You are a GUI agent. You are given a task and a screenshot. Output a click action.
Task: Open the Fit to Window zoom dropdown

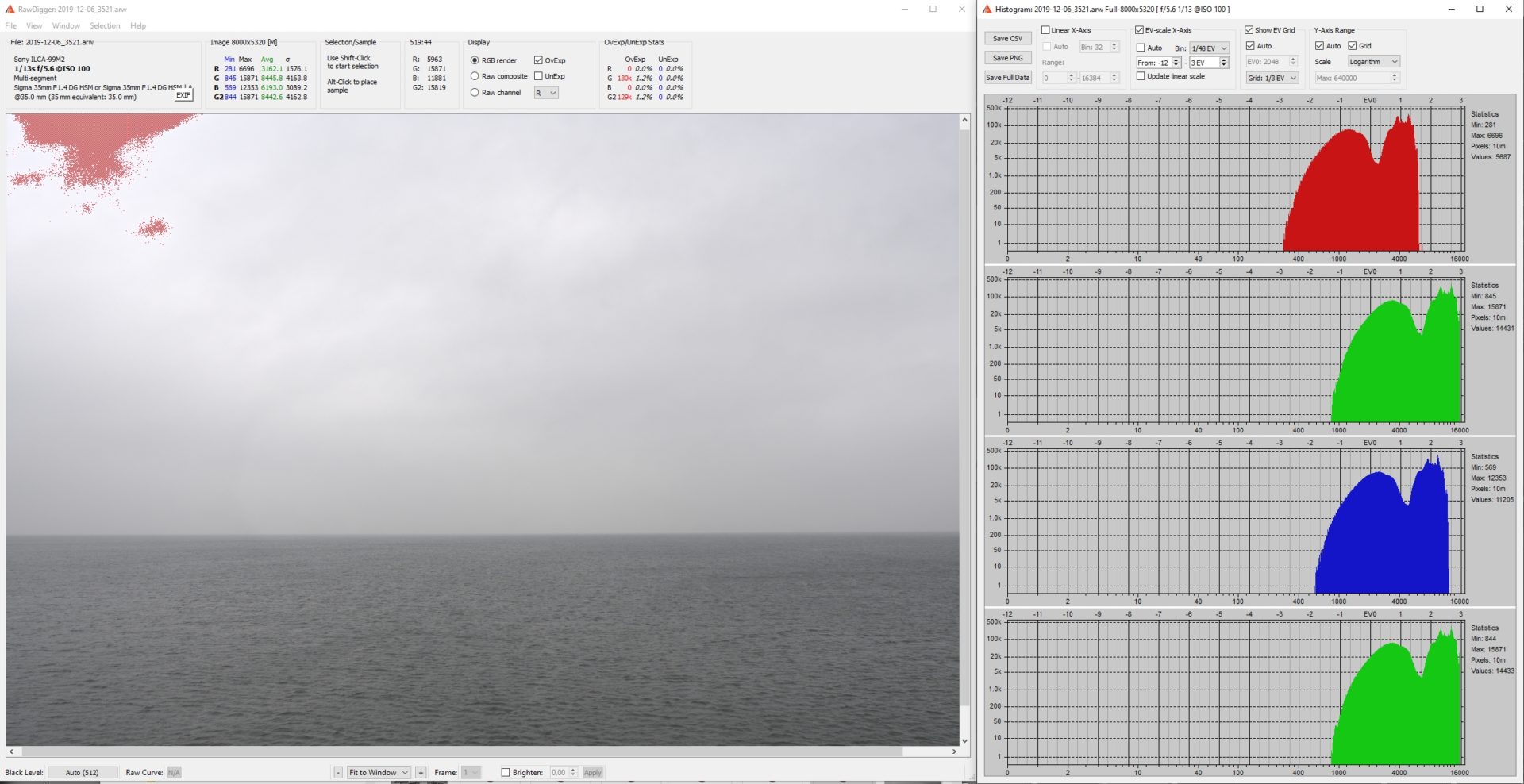pyautogui.click(x=379, y=772)
